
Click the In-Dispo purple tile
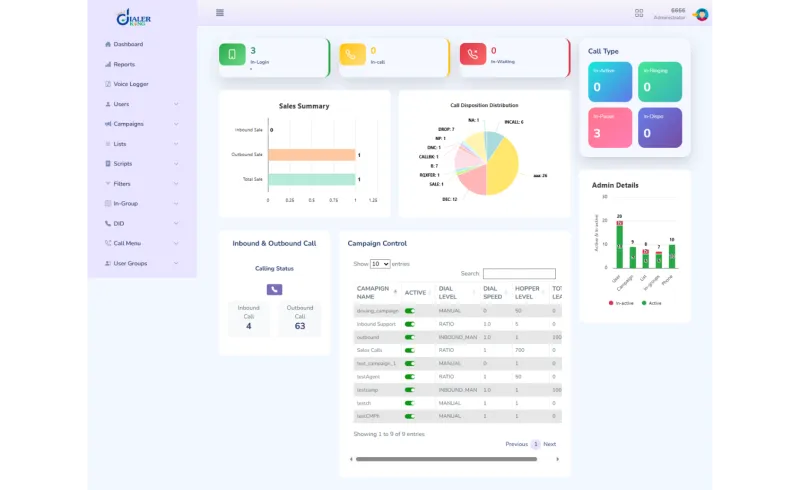click(x=660, y=128)
